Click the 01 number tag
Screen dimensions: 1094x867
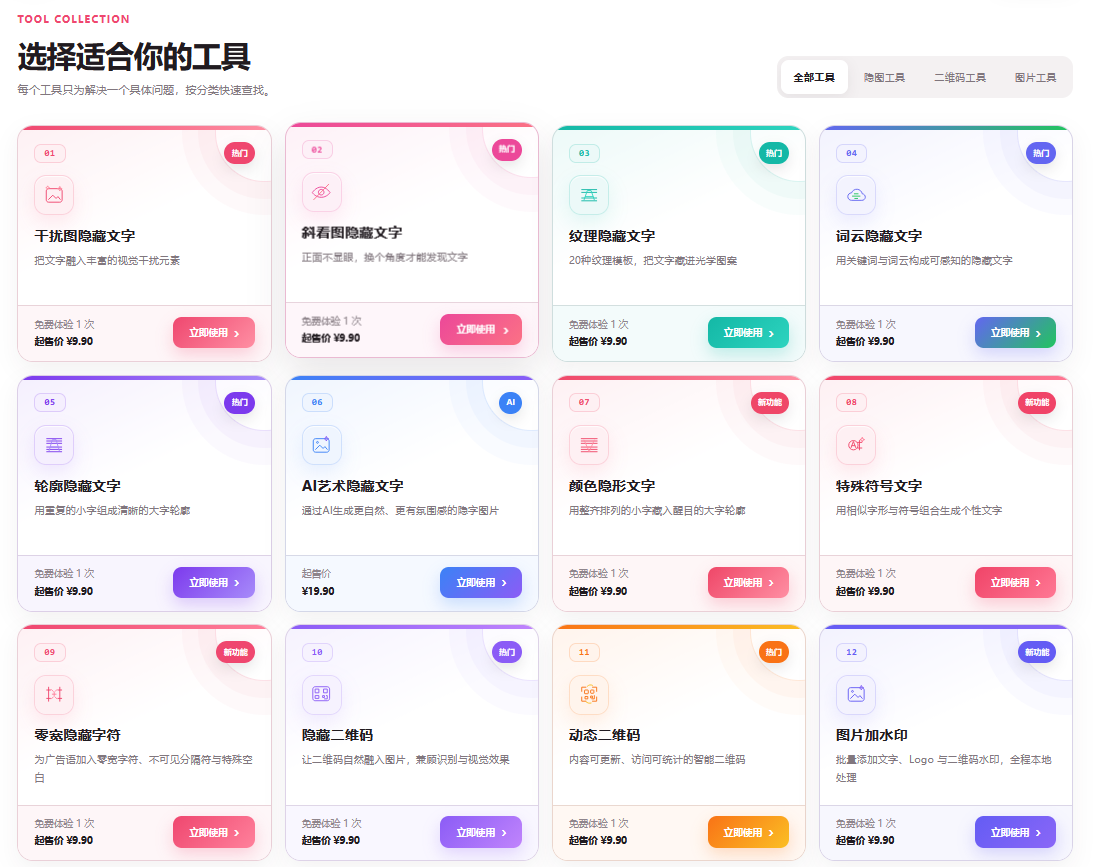(50, 153)
